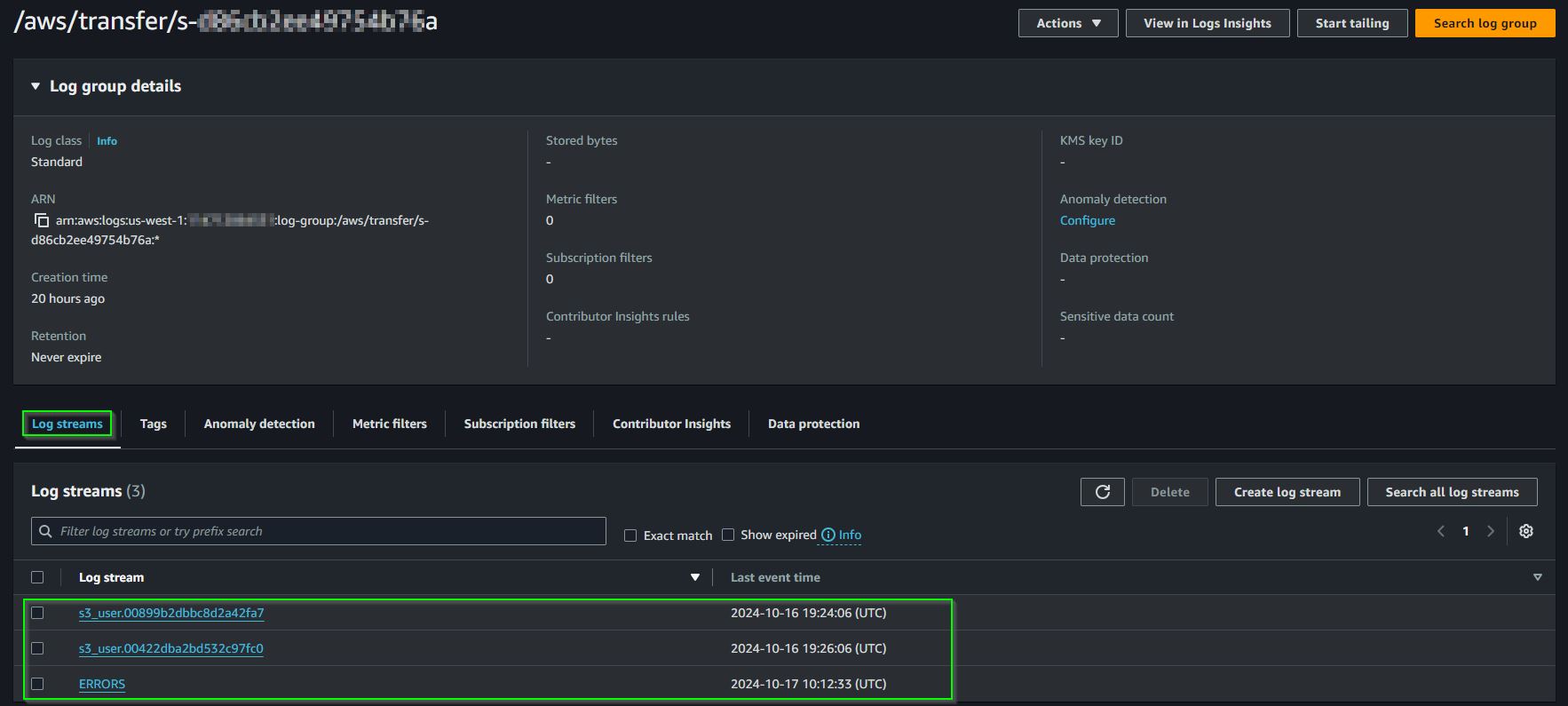Click the KMS key ID label
Image resolution: width=1568 pixels, height=706 pixels.
pyautogui.click(x=1091, y=140)
